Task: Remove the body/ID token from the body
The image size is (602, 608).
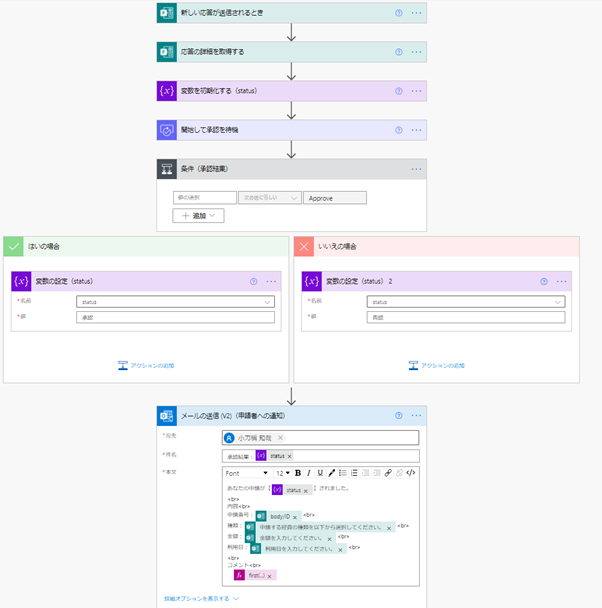Action: click(x=295, y=517)
